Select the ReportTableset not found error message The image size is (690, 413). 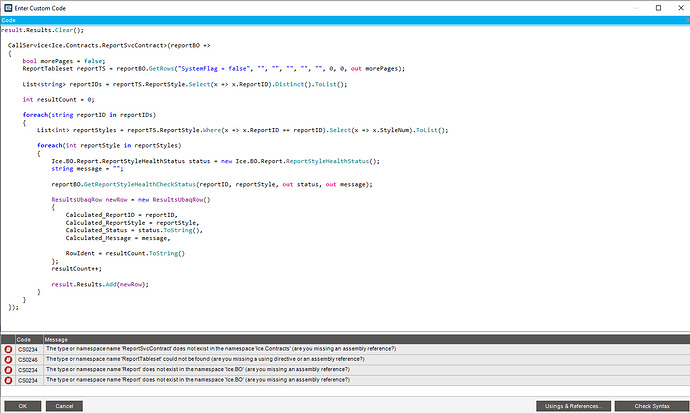click(205, 359)
